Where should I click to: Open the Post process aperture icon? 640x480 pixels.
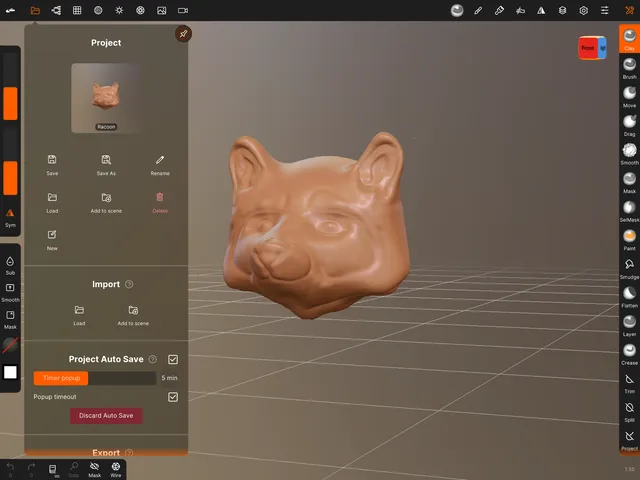click(x=140, y=11)
